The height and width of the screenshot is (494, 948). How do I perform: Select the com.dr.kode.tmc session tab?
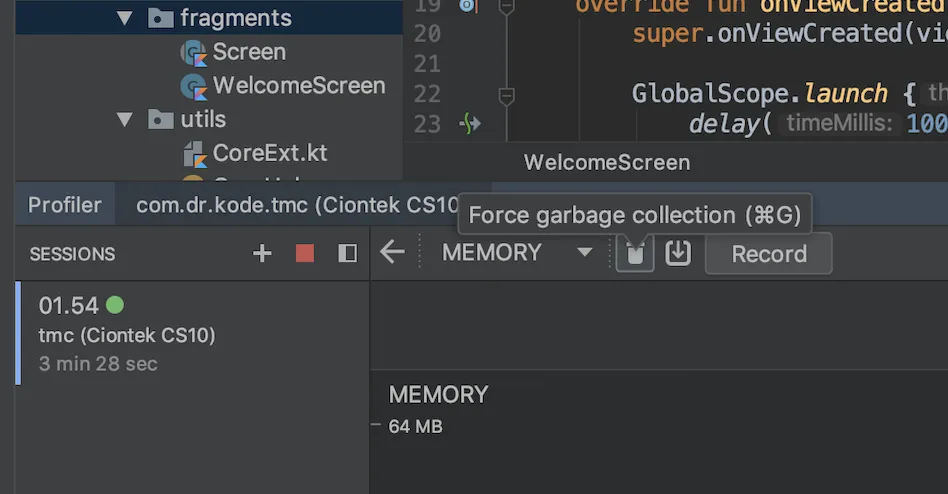(296, 205)
